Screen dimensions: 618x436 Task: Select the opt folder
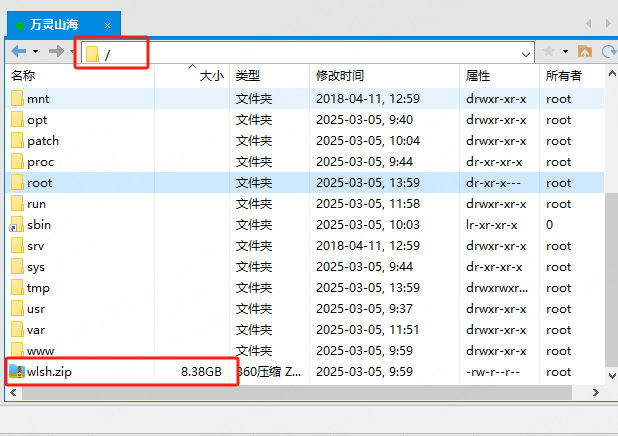(x=305, y=119)
